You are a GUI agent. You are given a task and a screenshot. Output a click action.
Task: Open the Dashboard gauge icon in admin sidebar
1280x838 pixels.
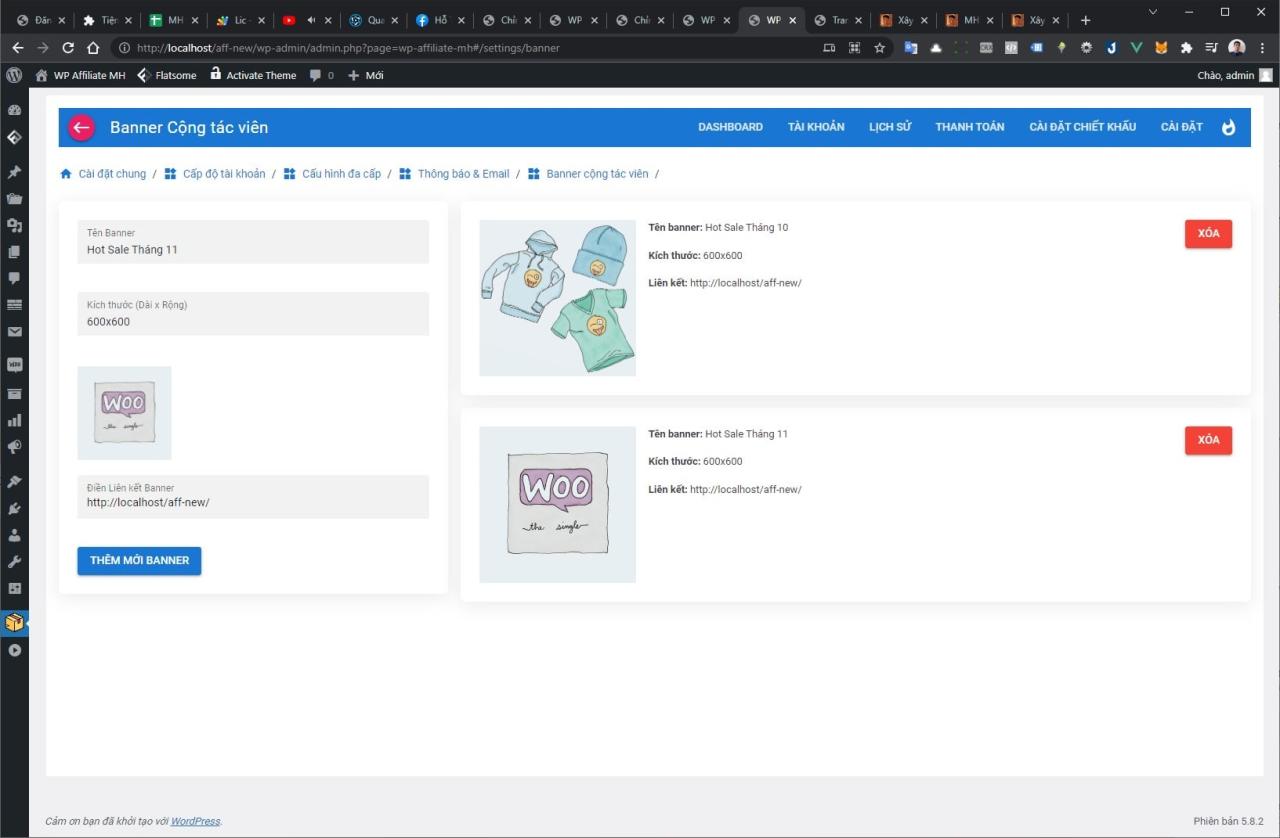(x=14, y=110)
